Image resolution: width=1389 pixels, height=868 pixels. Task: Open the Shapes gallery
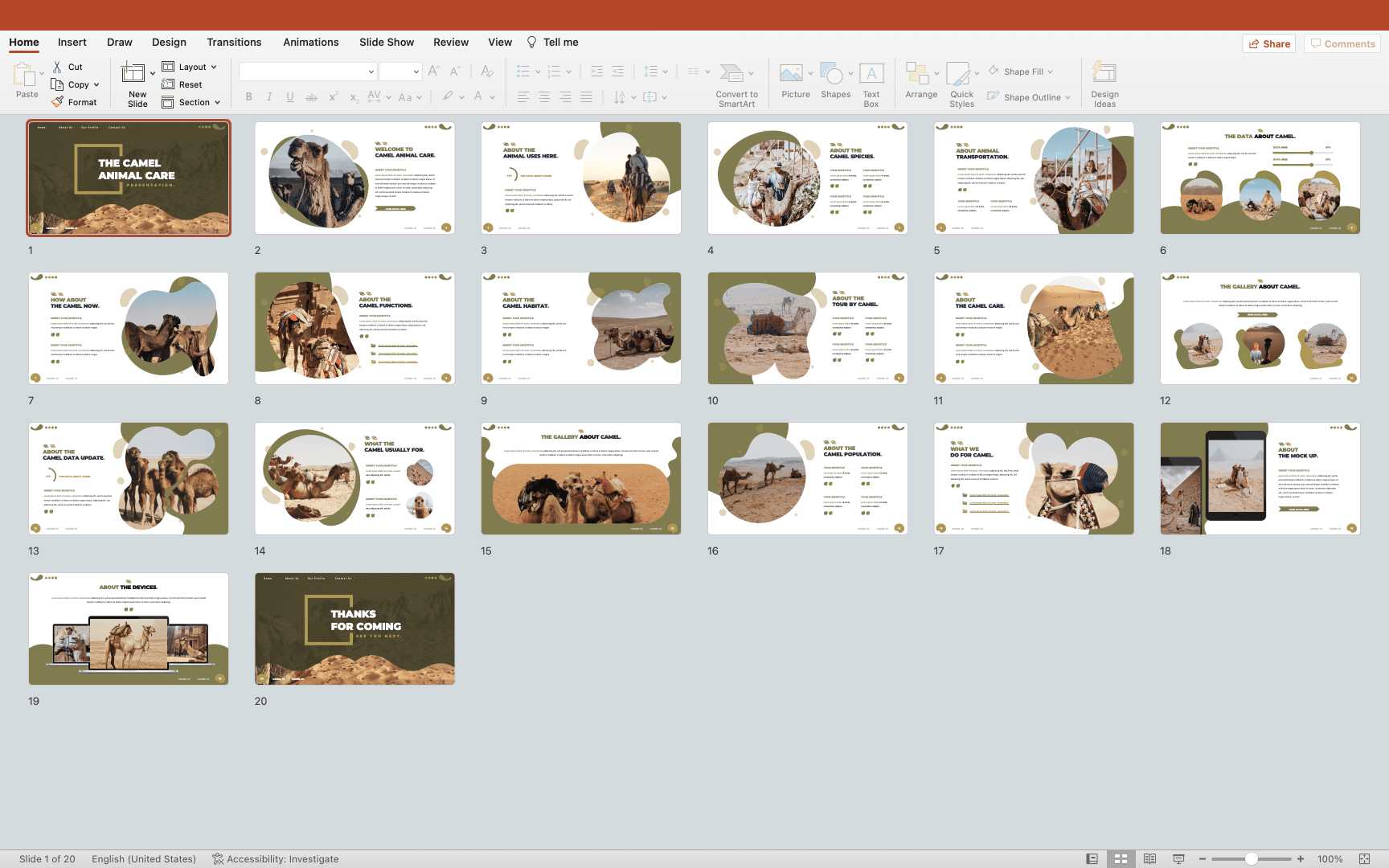832,74
